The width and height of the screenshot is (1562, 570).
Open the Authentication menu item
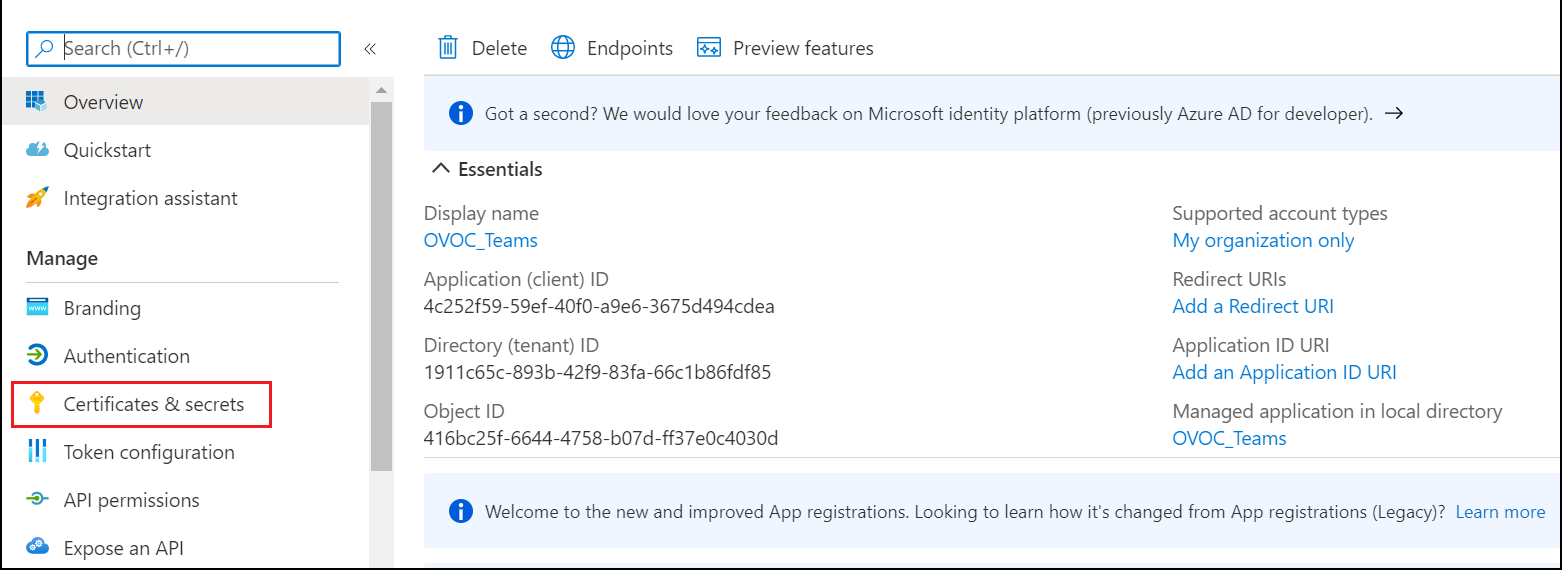pos(126,356)
